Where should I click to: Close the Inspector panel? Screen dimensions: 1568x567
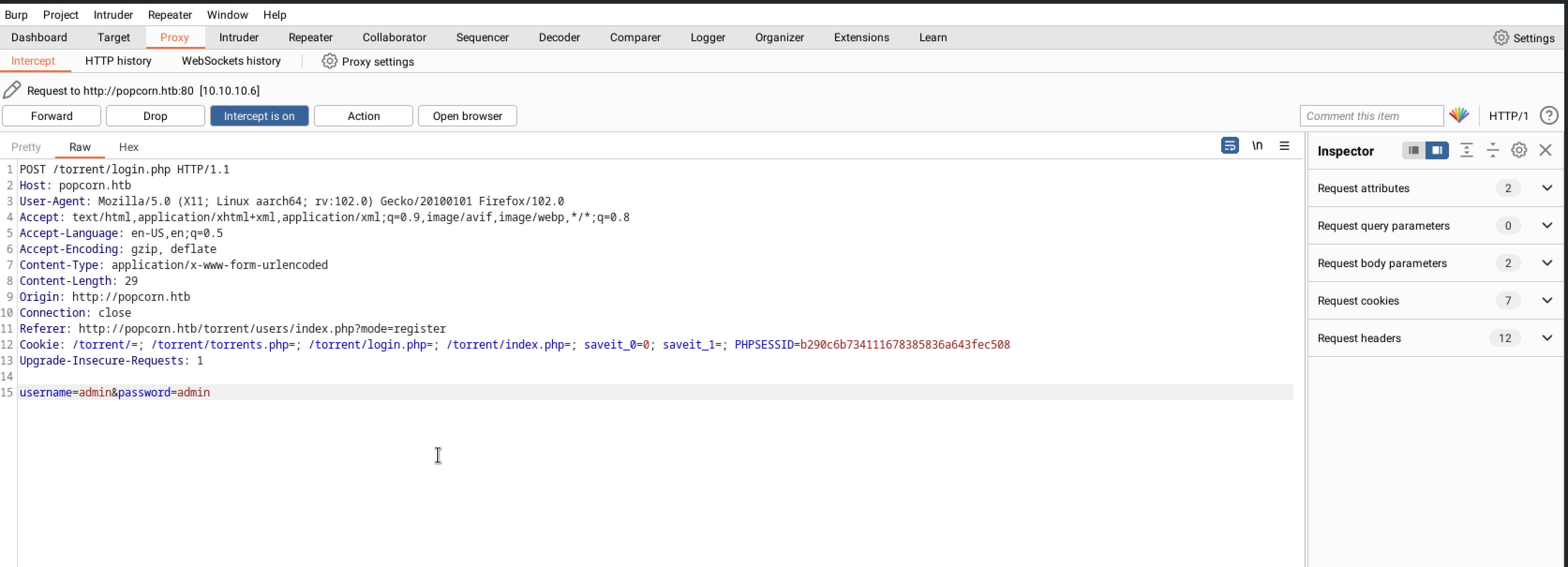[1545, 150]
